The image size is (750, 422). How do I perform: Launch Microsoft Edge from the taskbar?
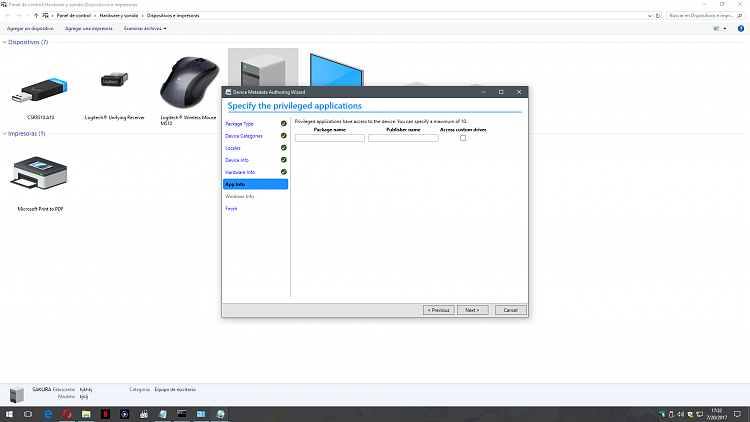pyautogui.click(x=48, y=413)
